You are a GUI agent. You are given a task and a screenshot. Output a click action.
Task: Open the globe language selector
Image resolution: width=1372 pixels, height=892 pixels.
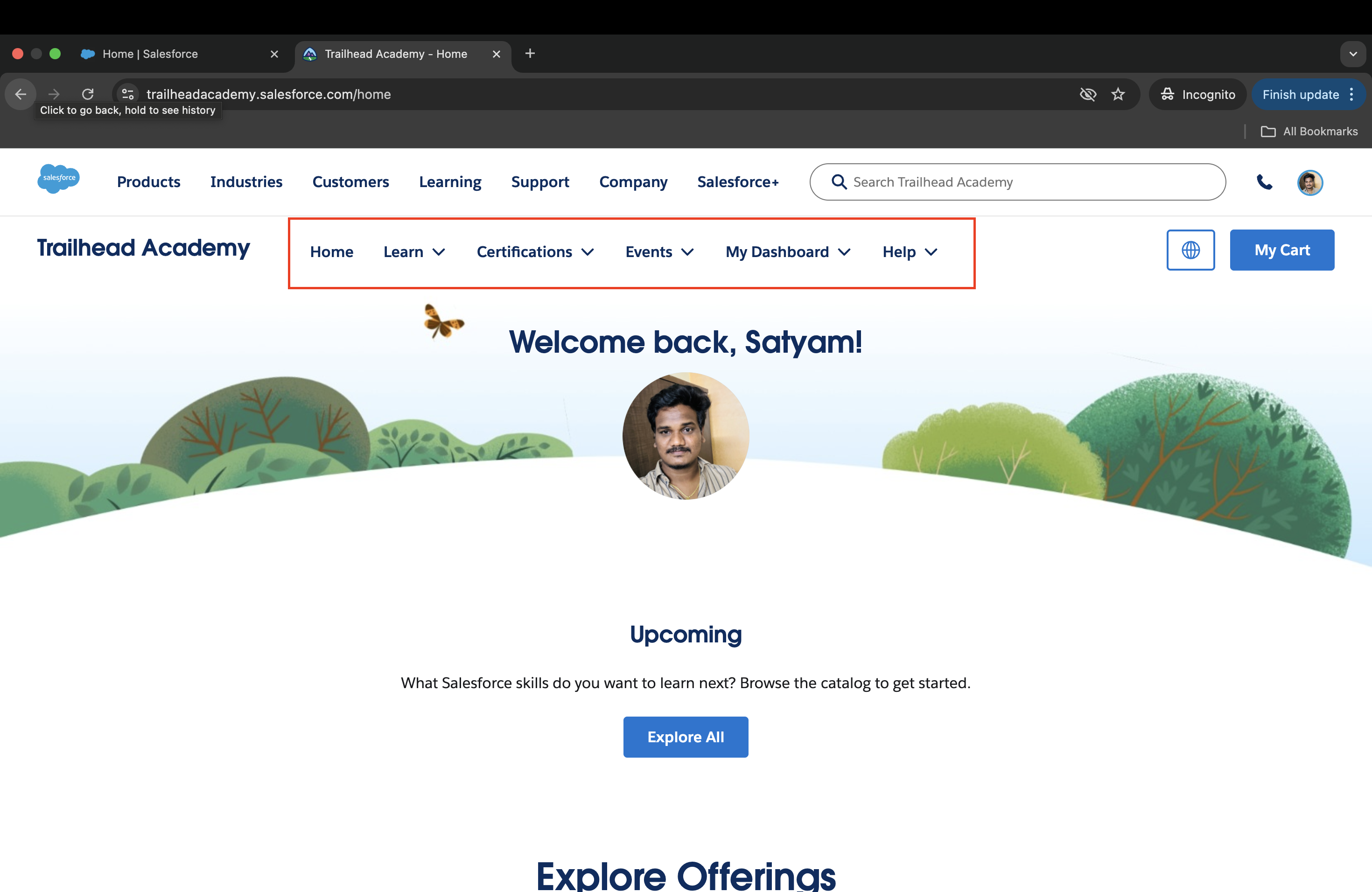coord(1190,250)
